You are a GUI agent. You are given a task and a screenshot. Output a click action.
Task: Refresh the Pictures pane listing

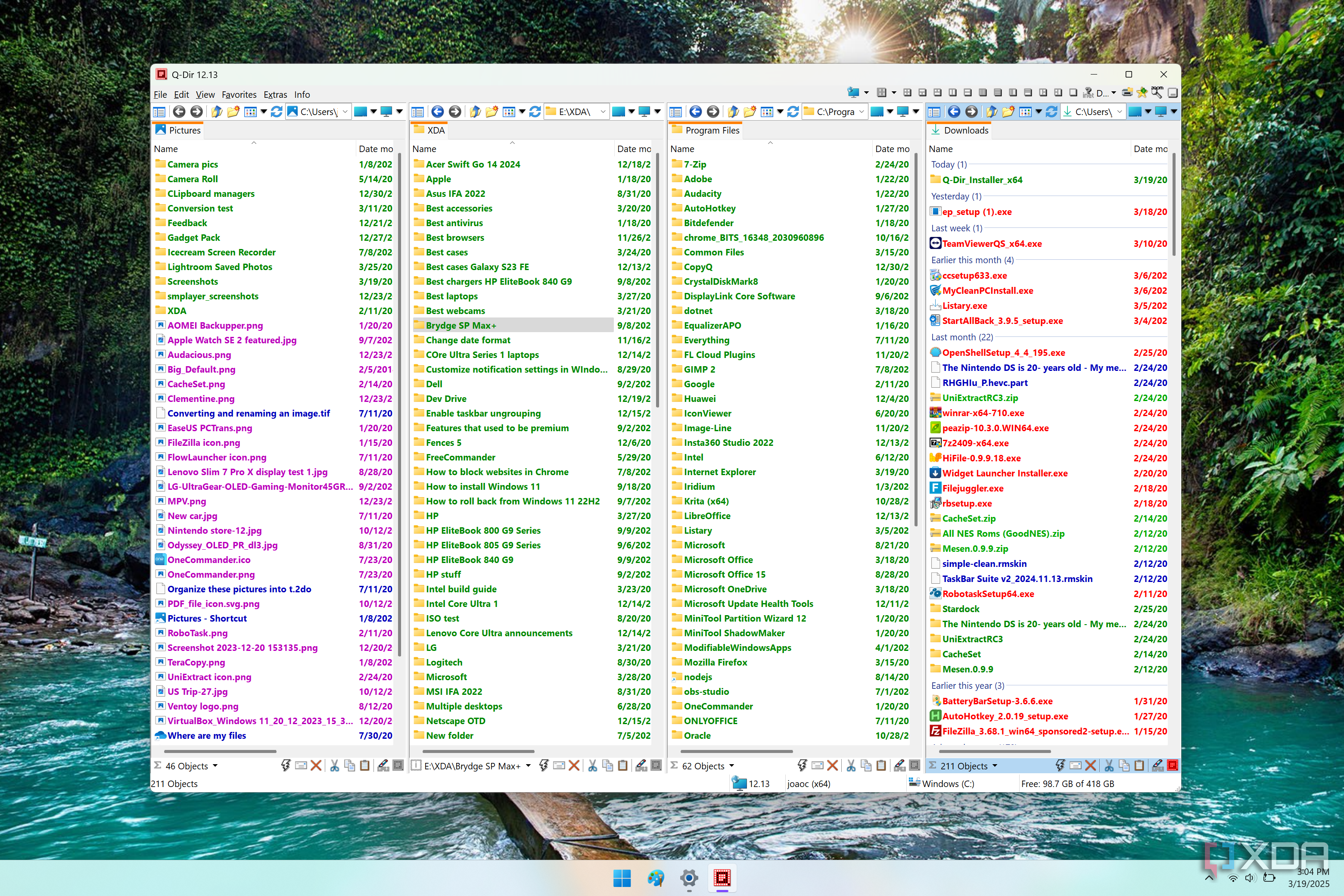[x=277, y=112]
